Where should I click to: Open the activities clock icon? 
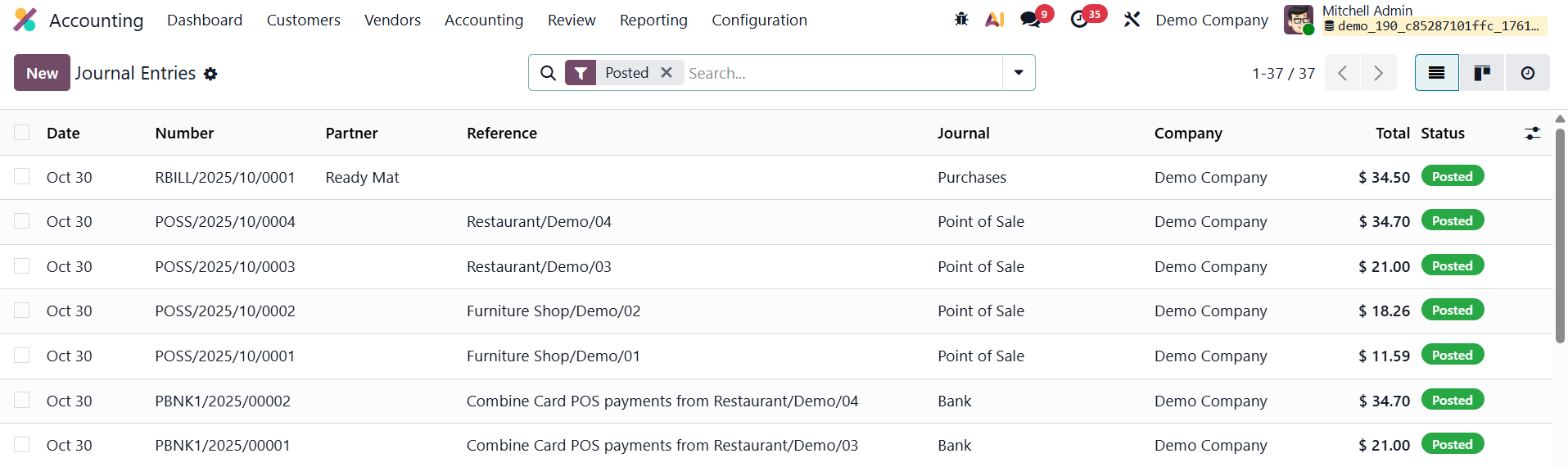1079,20
